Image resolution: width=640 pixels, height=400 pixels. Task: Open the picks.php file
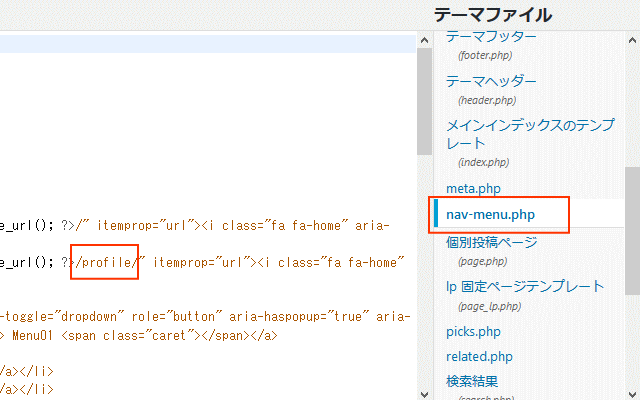[x=473, y=331]
